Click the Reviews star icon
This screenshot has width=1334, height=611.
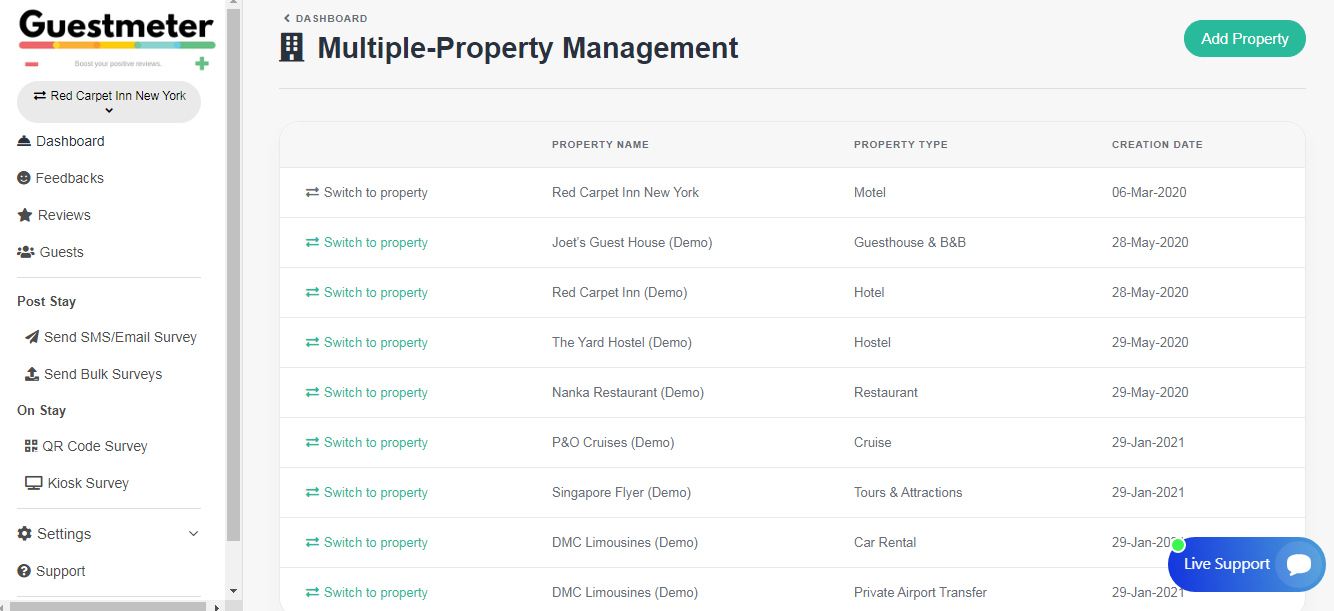pos(25,215)
